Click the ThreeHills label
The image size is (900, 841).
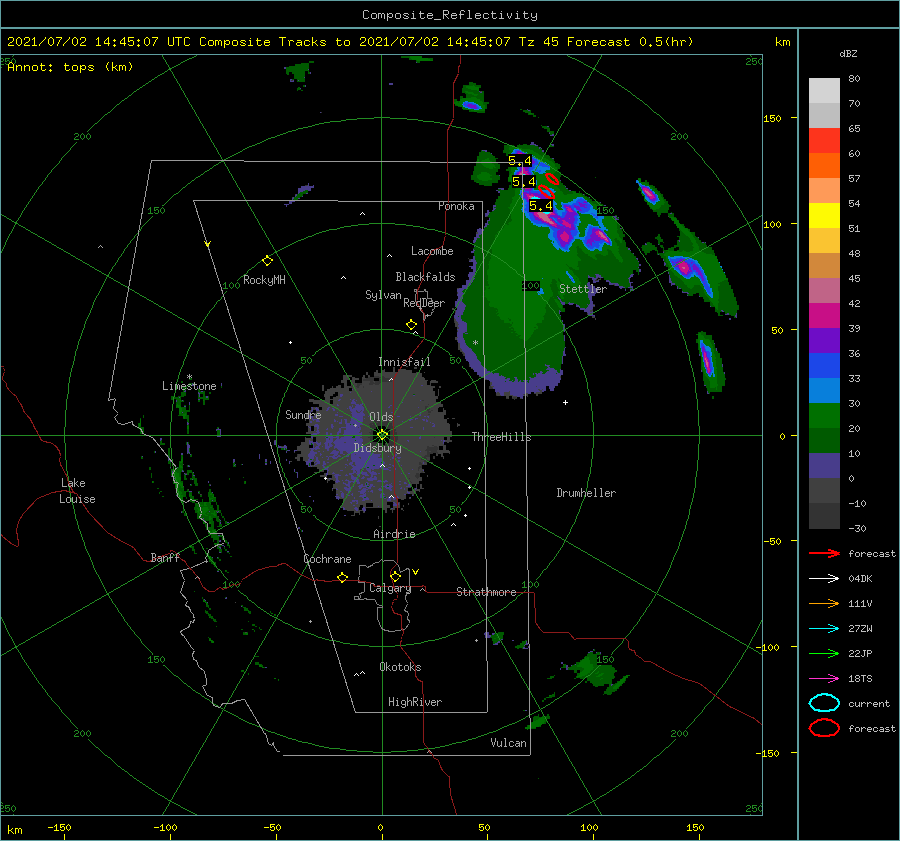click(502, 437)
